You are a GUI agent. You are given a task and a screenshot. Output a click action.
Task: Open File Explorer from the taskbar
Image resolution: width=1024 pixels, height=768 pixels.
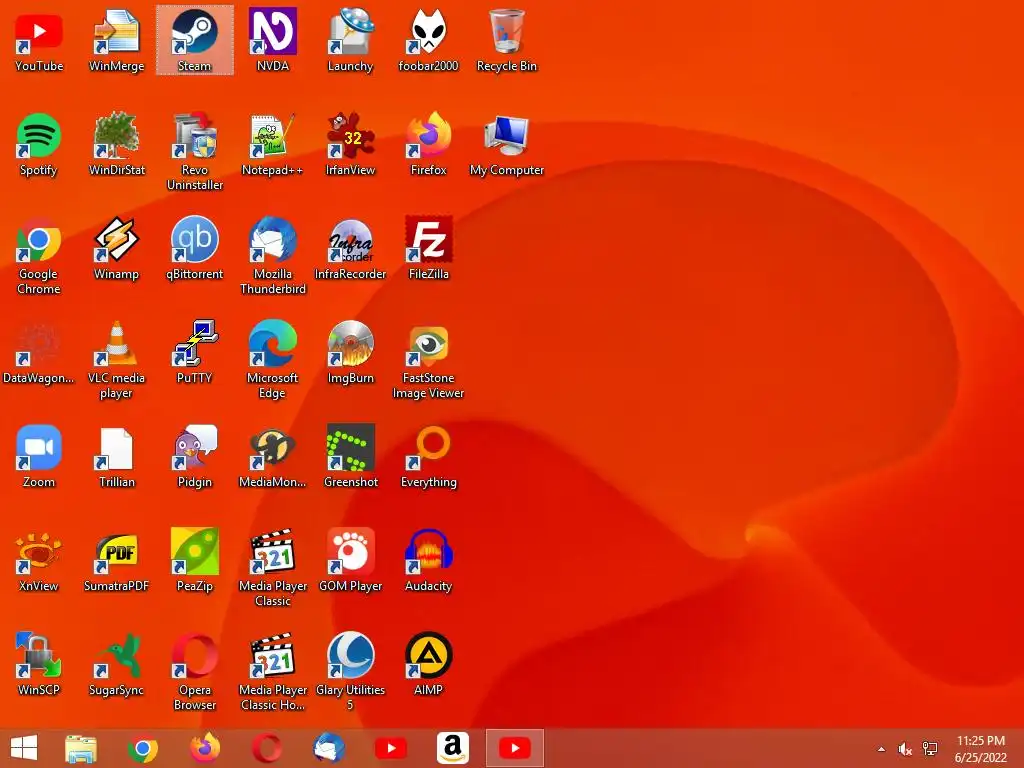(x=81, y=748)
